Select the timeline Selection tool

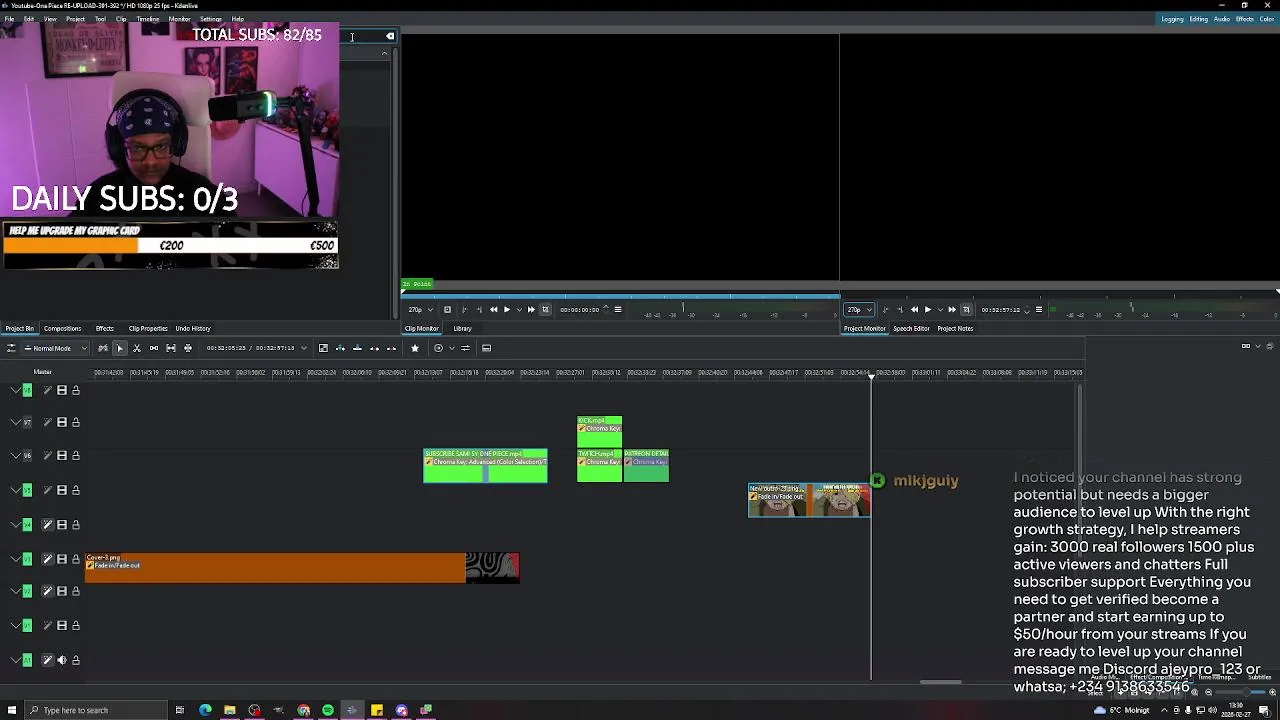[119, 348]
